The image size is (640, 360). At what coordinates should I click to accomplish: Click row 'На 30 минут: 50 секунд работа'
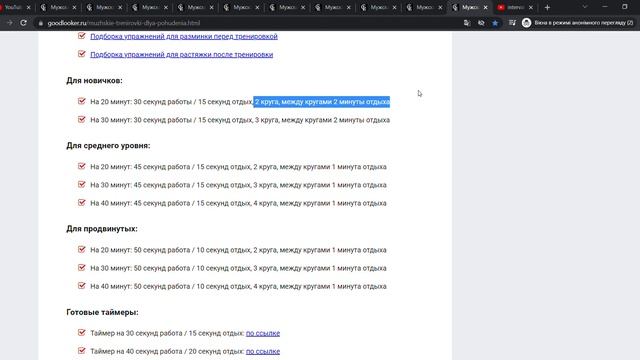(238, 268)
